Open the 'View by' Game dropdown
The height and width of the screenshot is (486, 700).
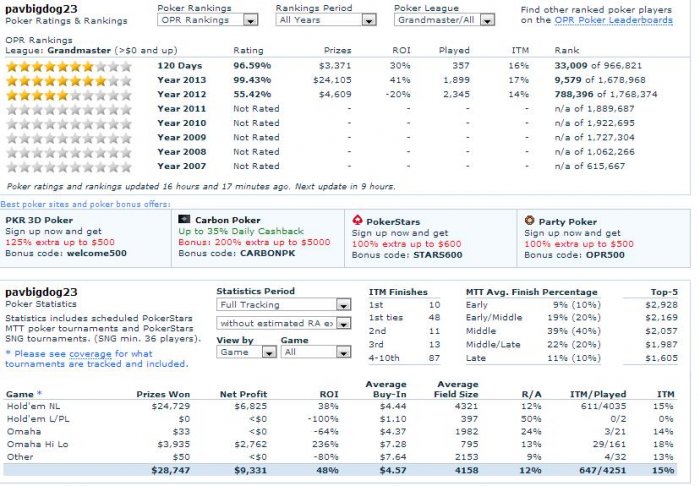click(245, 352)
